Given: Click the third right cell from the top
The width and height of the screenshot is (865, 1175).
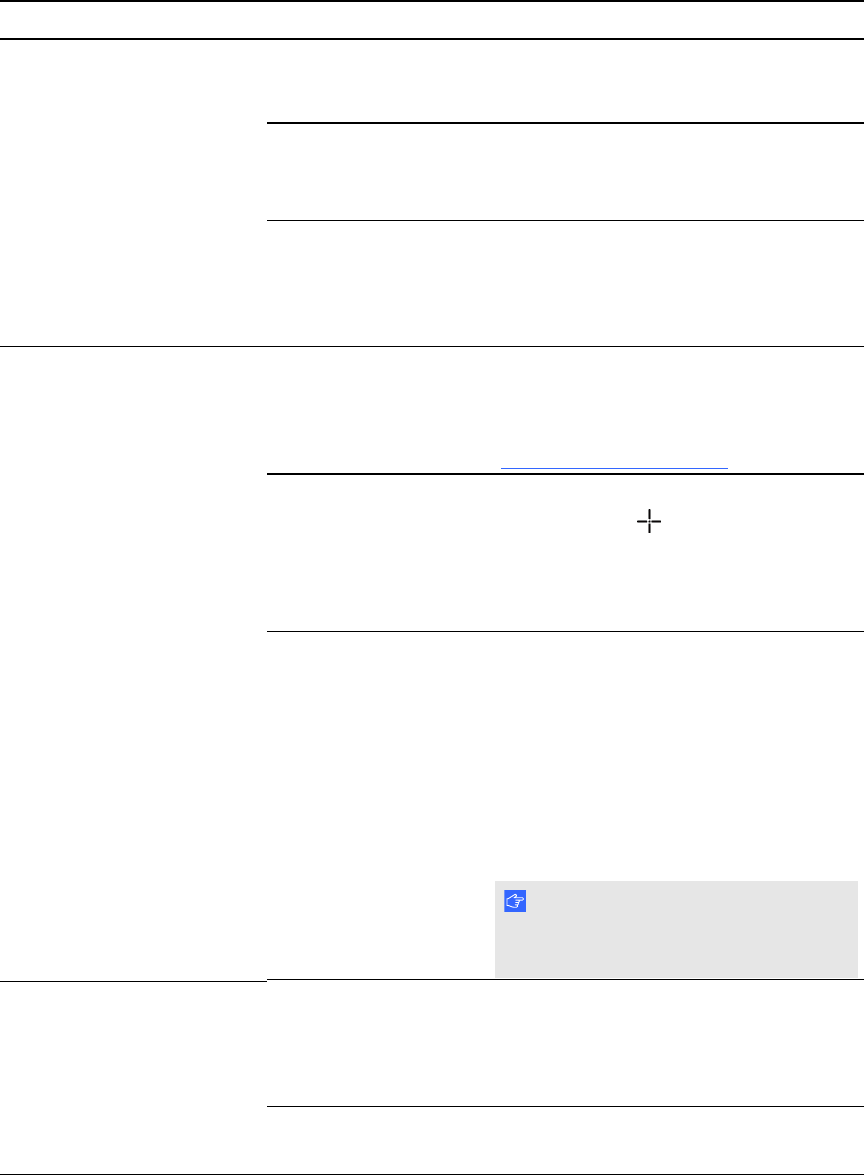Looking at the screenshot, I should tap(565, 283).
